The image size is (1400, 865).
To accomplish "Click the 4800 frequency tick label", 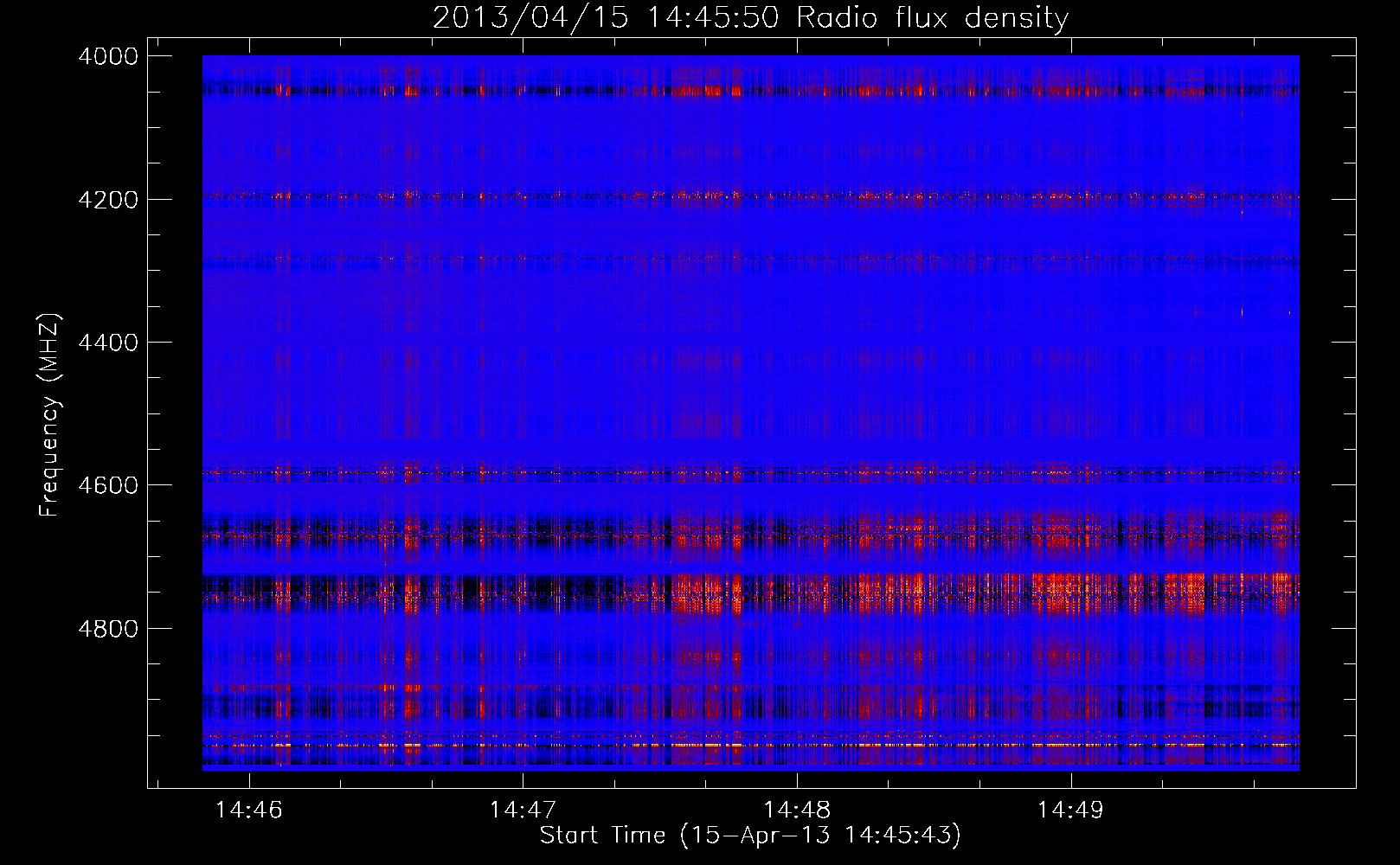I will tap(108, 629).
